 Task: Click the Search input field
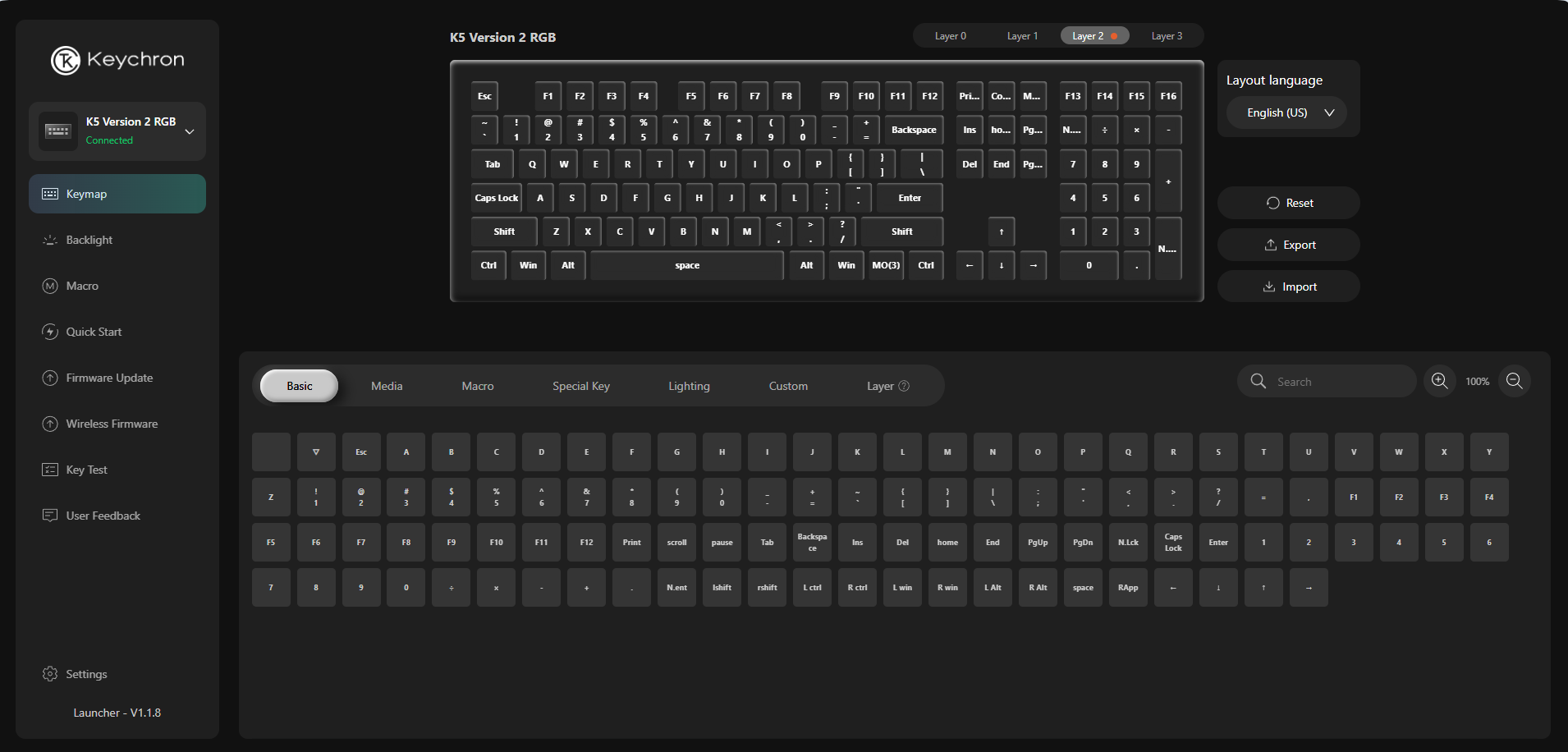(x=1338, y=382)
